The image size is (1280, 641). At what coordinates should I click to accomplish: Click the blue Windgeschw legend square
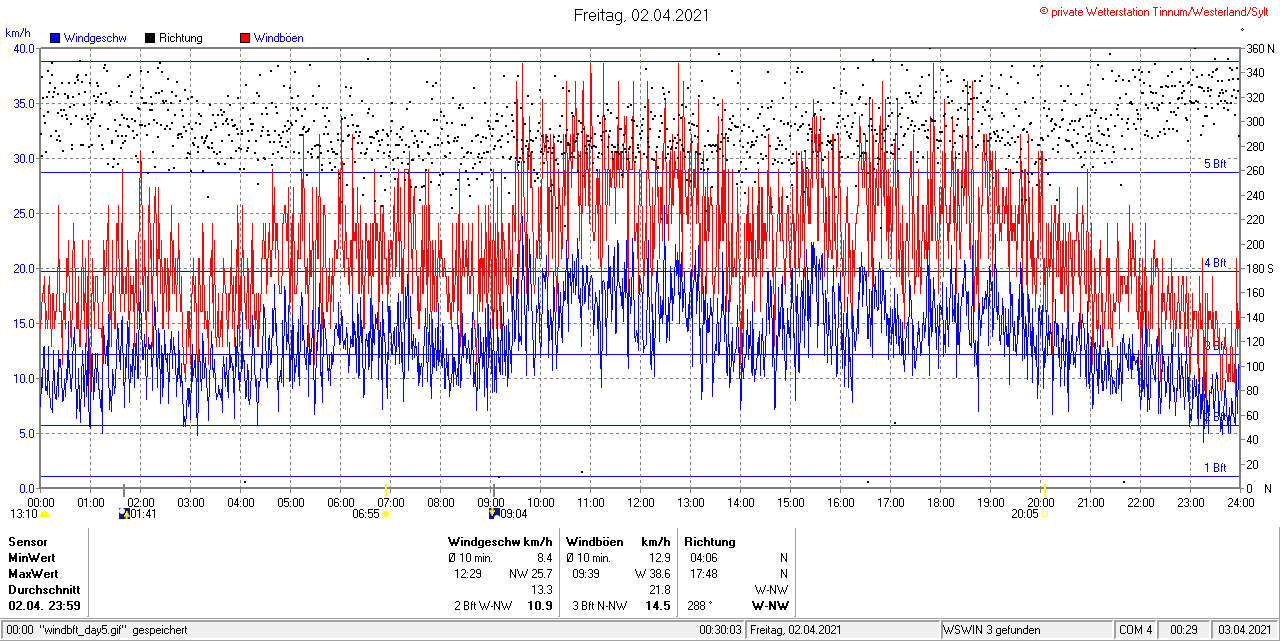click(x=55, y=38)
